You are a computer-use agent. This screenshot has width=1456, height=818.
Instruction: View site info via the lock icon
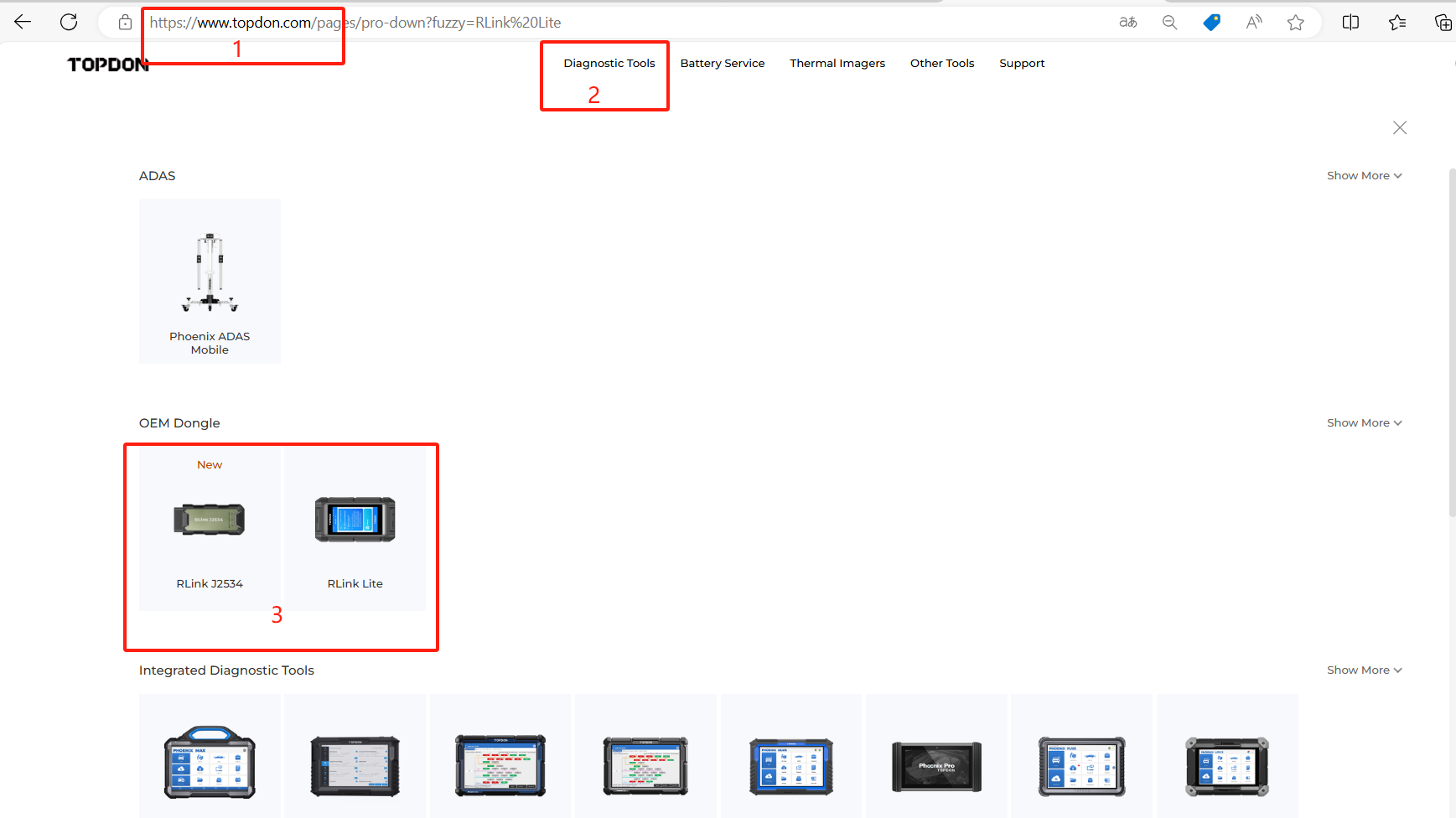(125, 23)
